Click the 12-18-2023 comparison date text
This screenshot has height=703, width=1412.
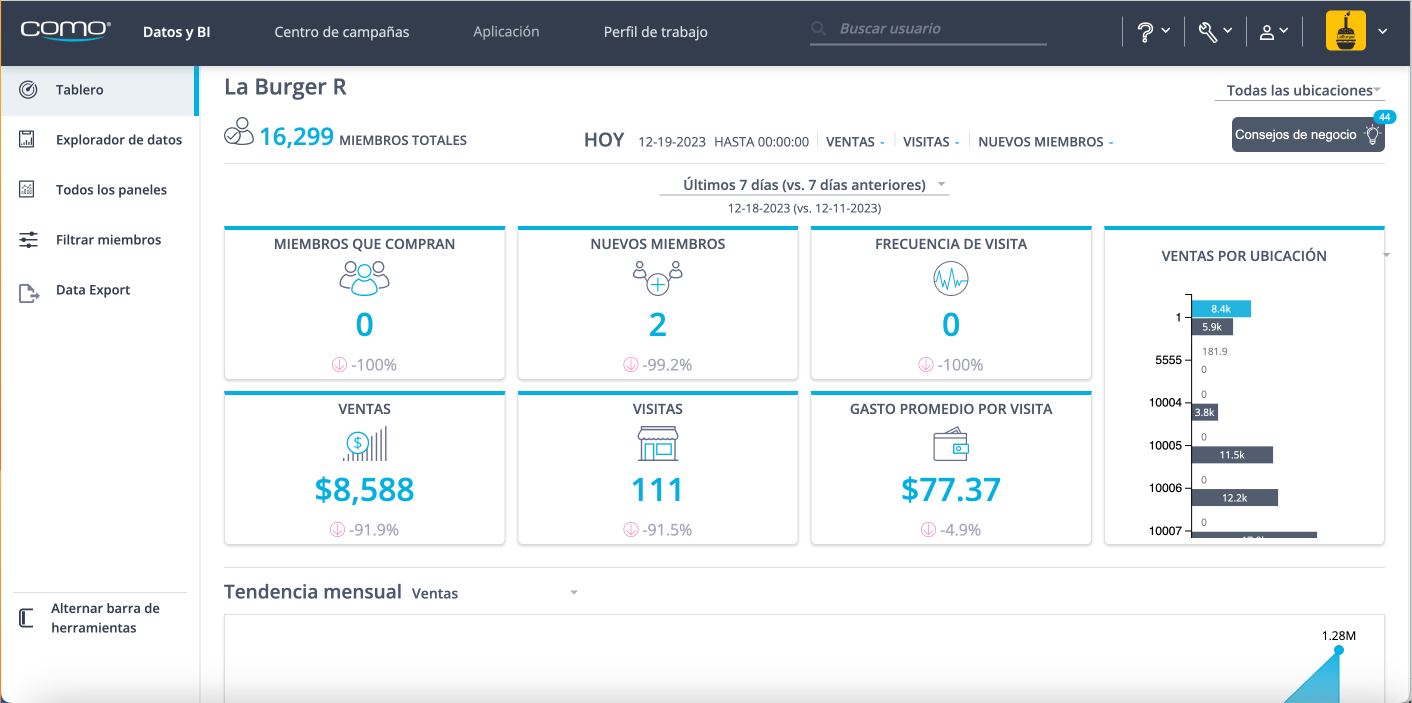(804, 208)
